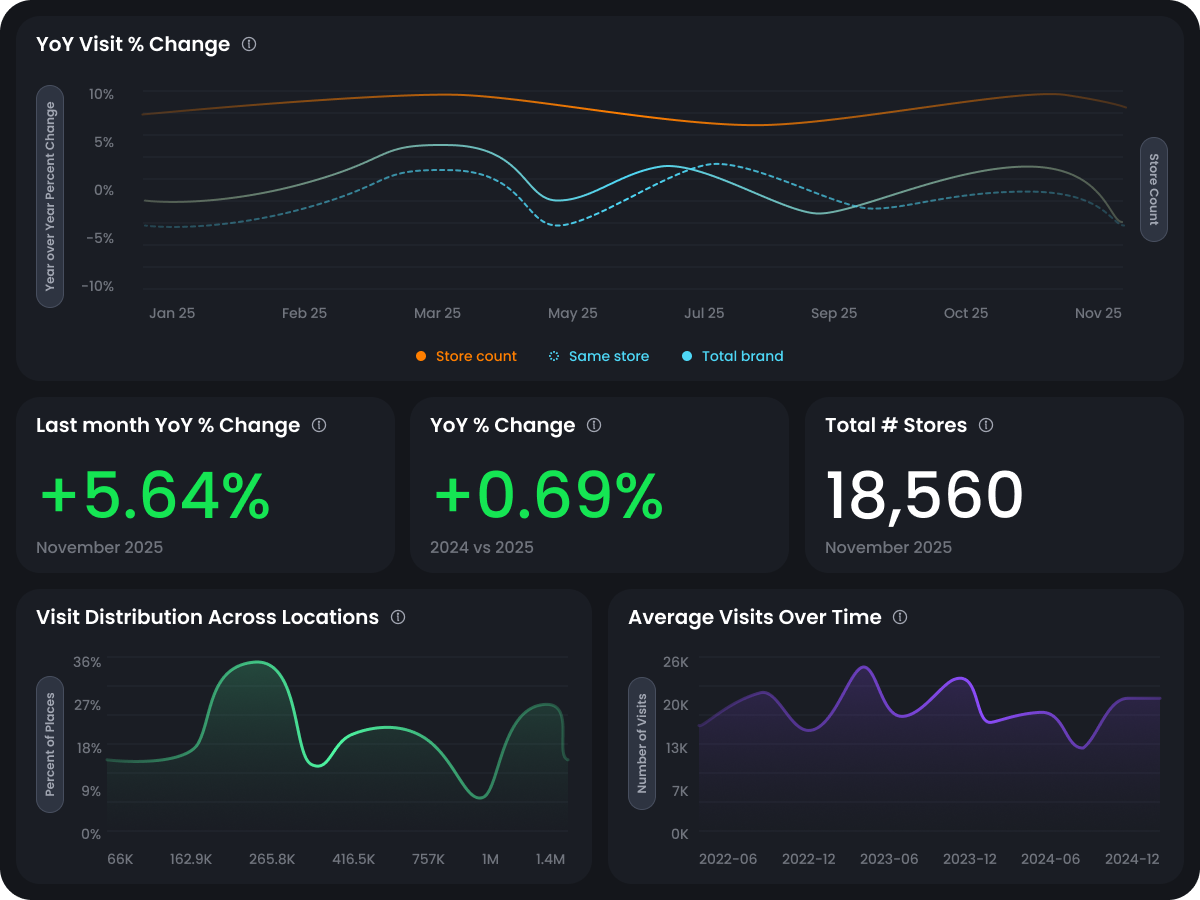This screenshot has width=1200, height=900.
Task: Click the Store Count axis label pill
Action: point(1153,189)
